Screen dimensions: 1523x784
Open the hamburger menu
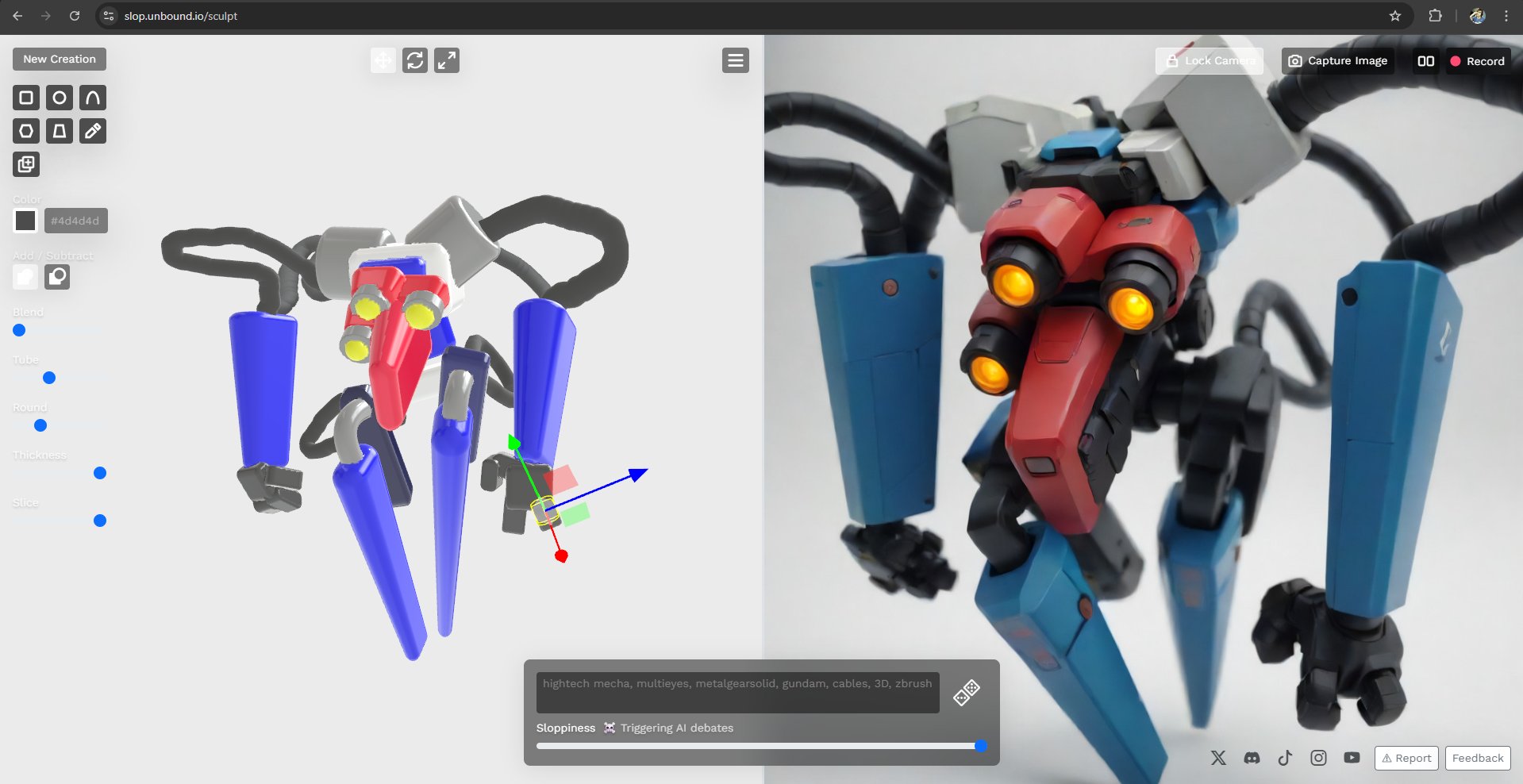point(736,60)
